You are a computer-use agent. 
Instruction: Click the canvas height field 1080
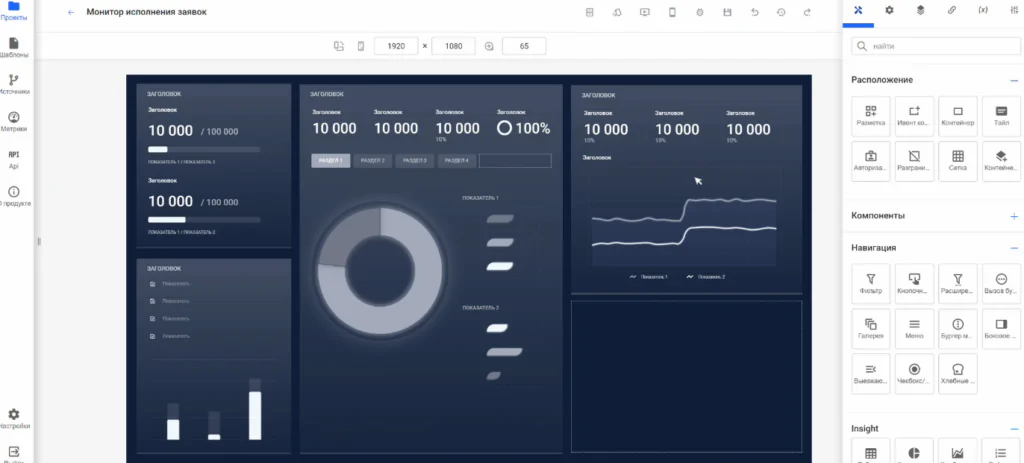[453, 46]
